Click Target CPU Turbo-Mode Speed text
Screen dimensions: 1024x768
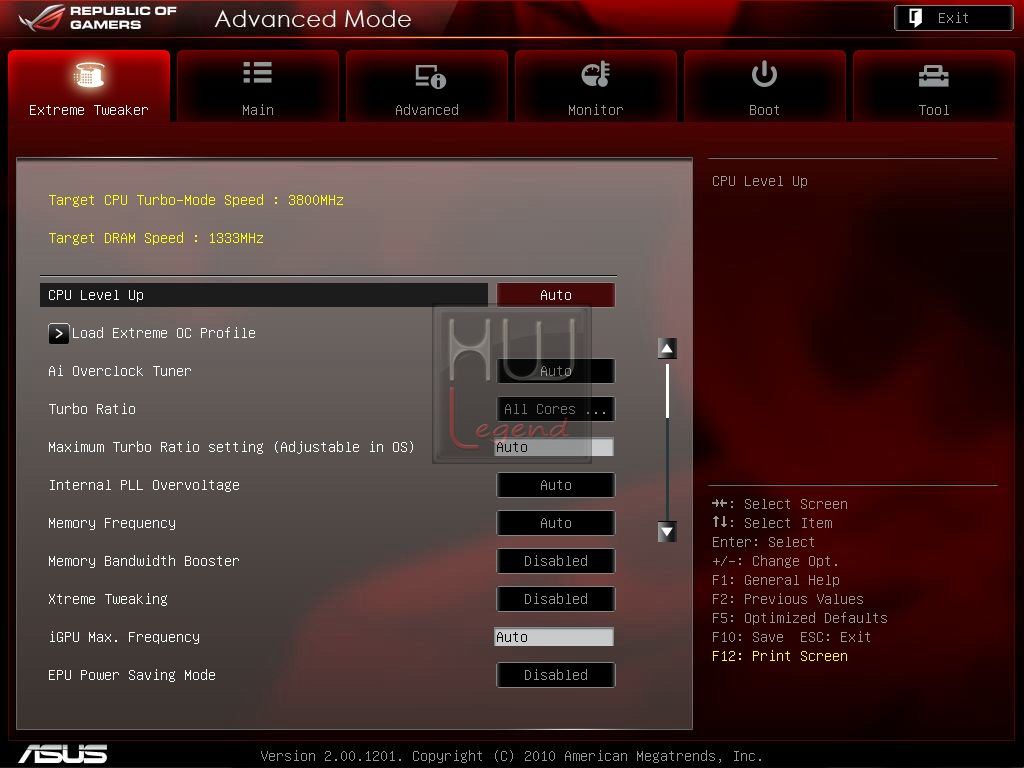(x=196, y=200)
